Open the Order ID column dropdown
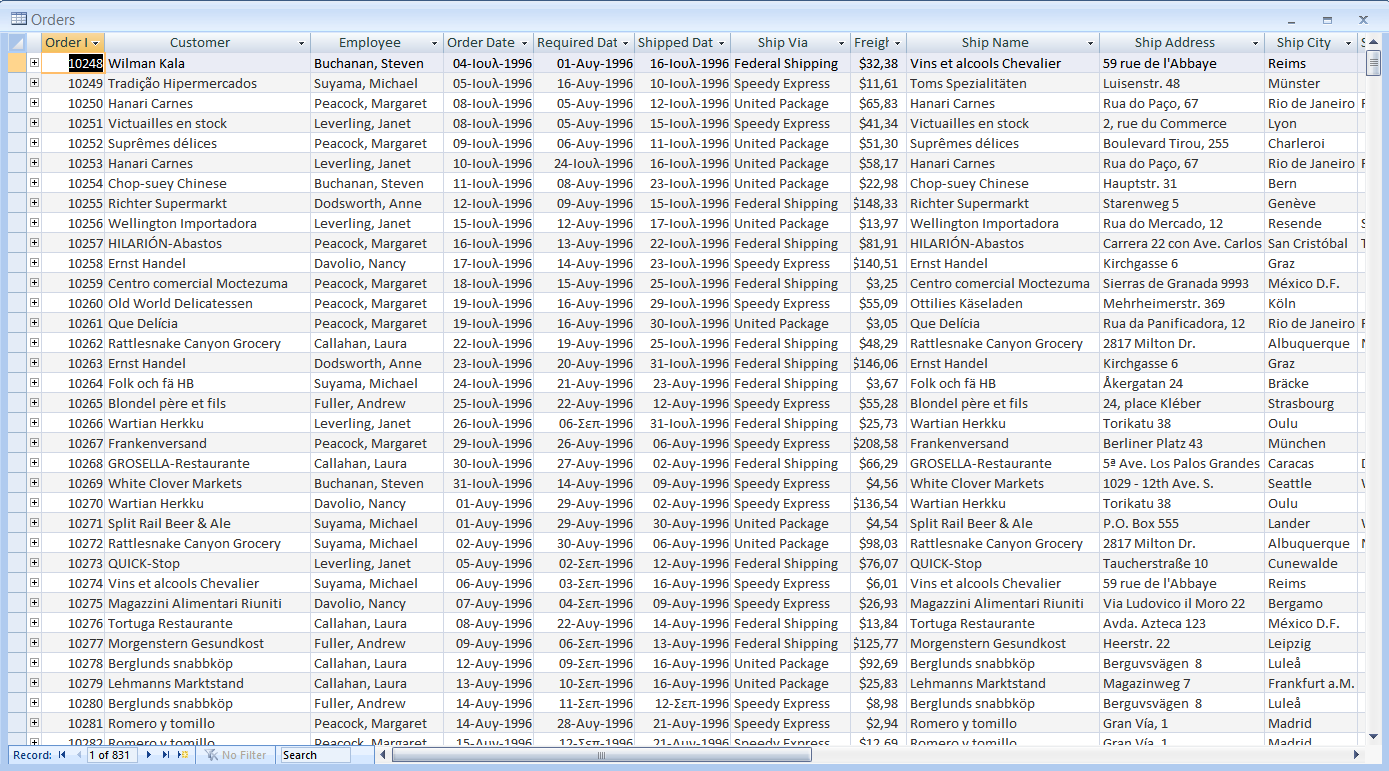Image resolution: width=1389 pixels, height=771 pixels. tap(98, 43)
